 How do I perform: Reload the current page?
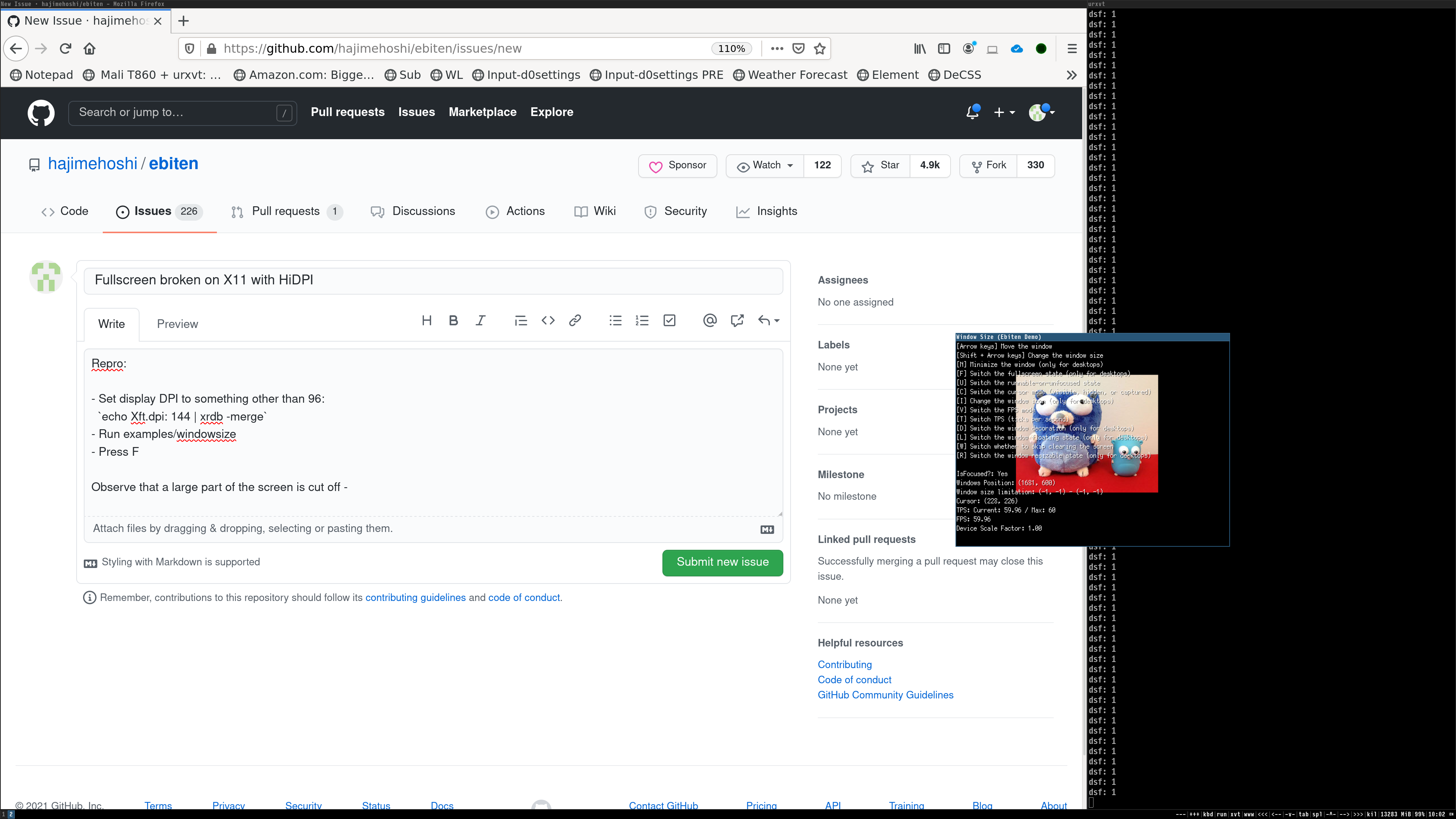point(66,49)
